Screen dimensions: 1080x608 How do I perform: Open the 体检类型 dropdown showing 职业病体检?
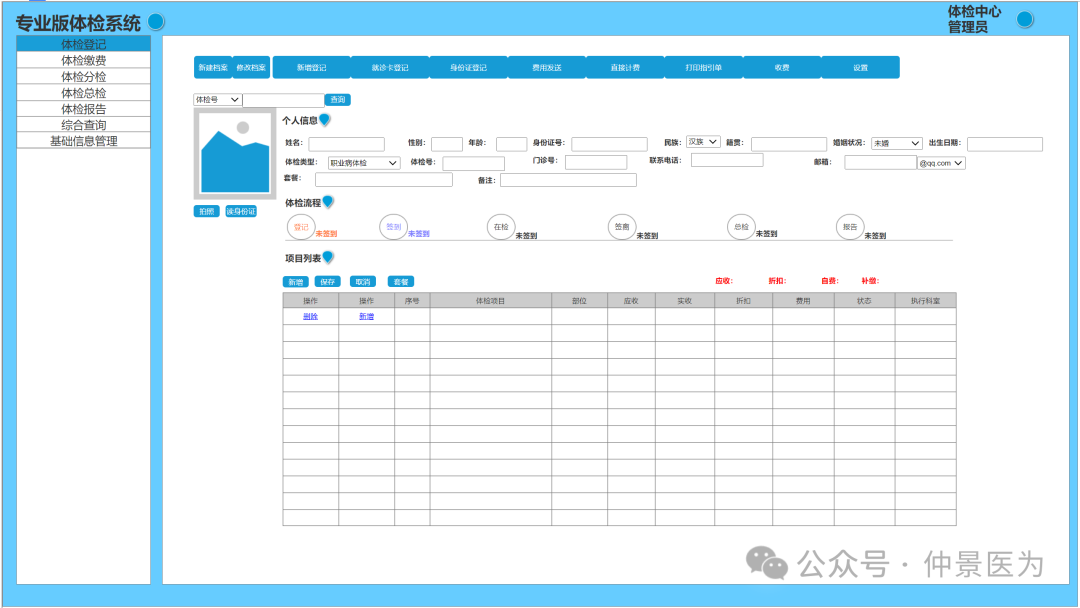364,163
